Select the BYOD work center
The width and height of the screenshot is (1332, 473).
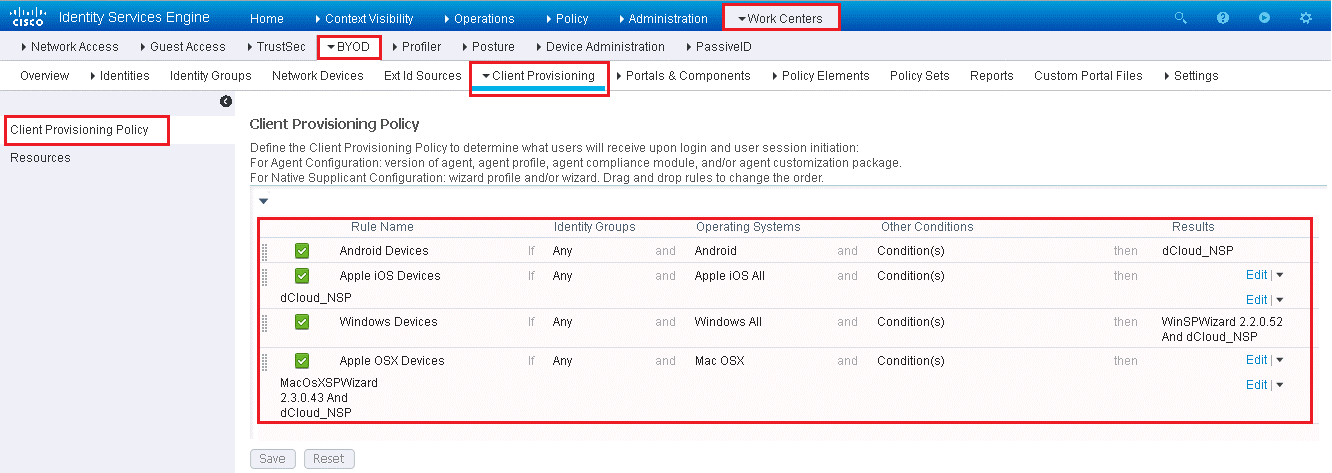(348, 47)
